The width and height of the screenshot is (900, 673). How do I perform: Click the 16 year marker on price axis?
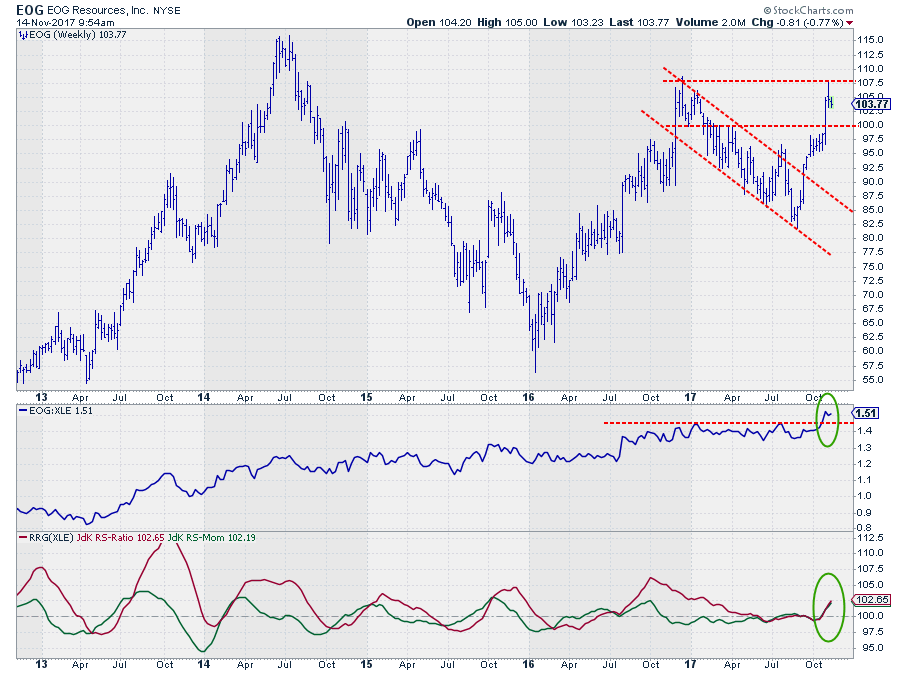[x=529, y=397]
